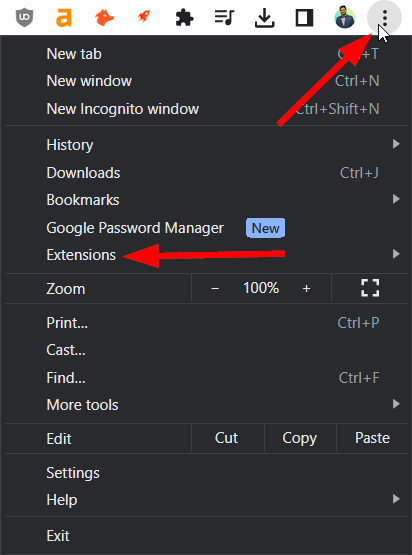Click the orange fox extension icon
412x555 pixels.
104,17
